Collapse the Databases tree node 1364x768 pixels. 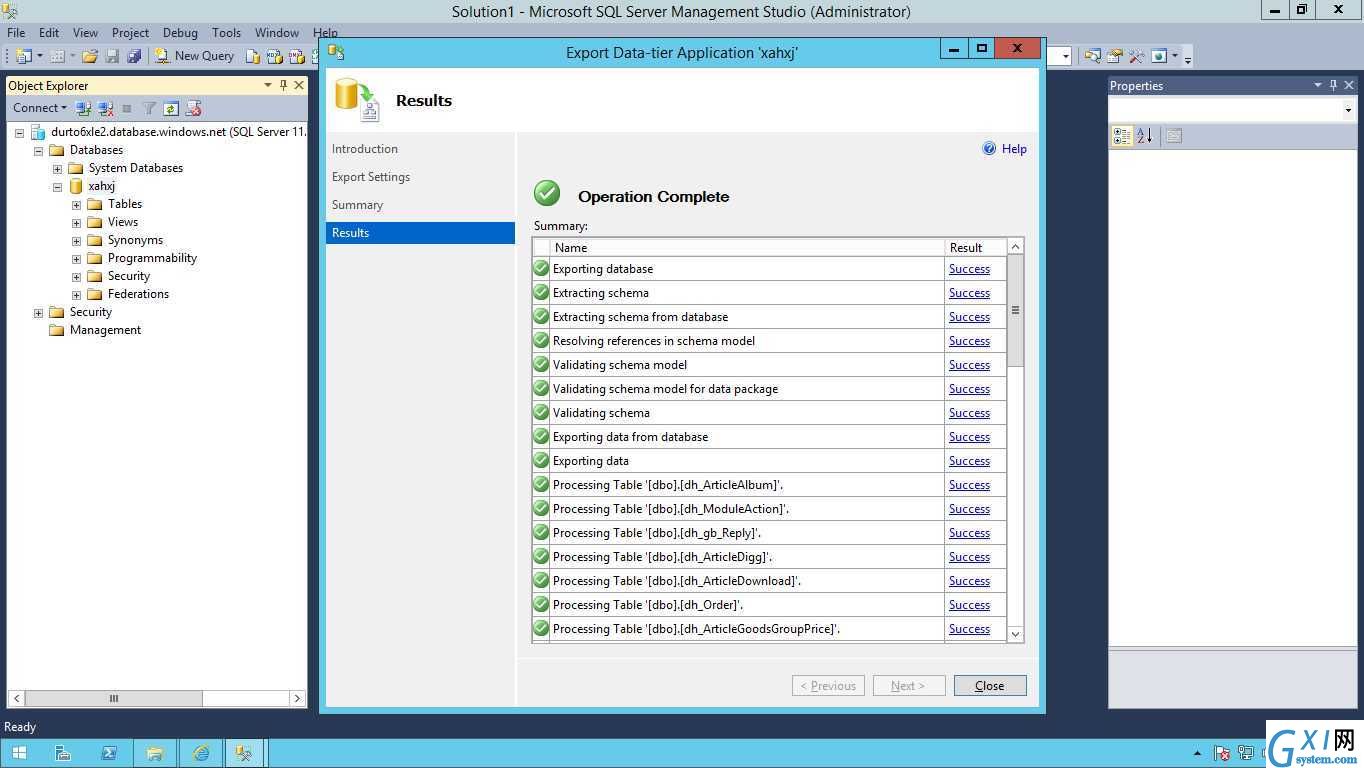click(x=39, y=150)
